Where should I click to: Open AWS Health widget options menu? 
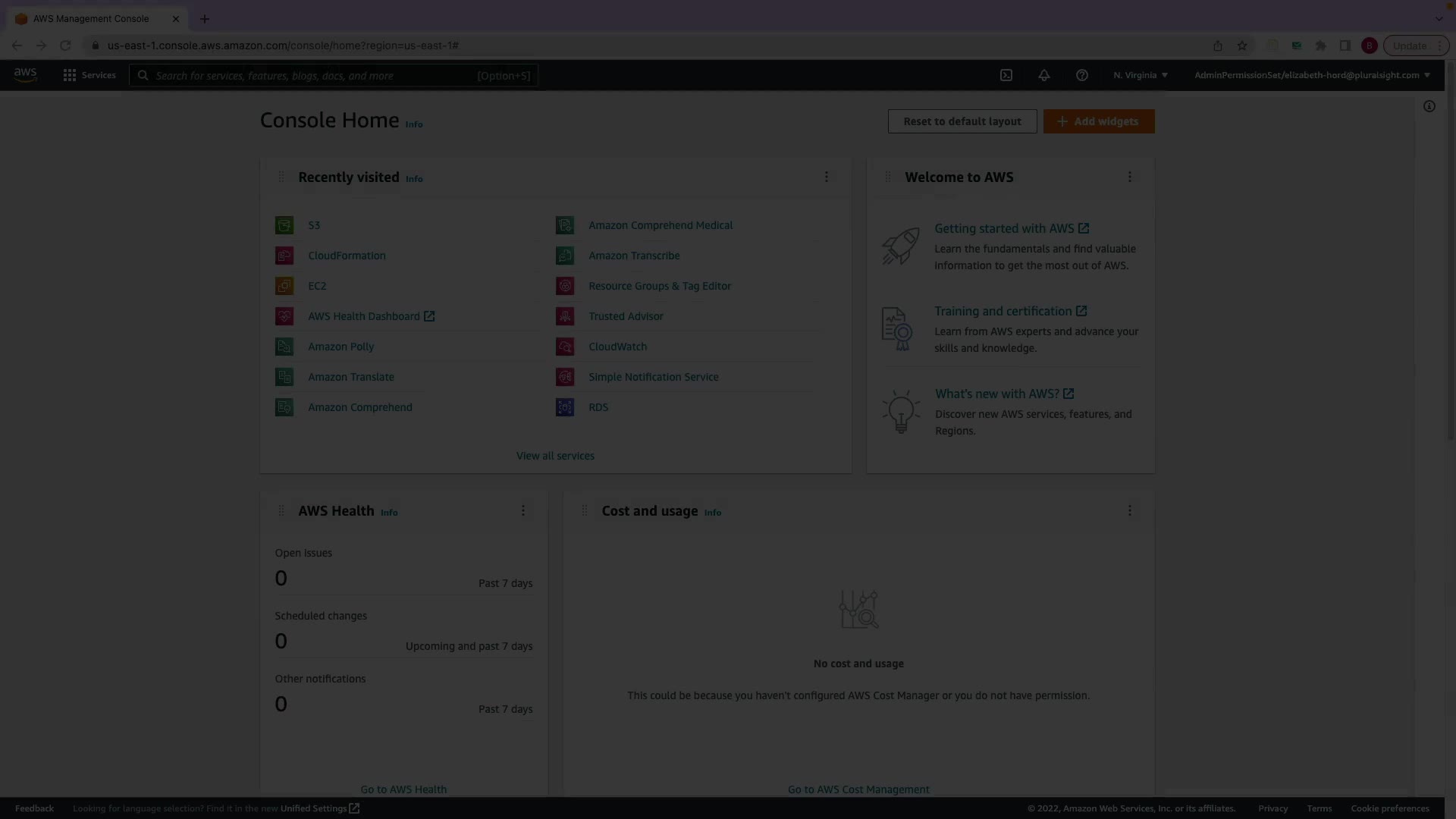(523, 510)
